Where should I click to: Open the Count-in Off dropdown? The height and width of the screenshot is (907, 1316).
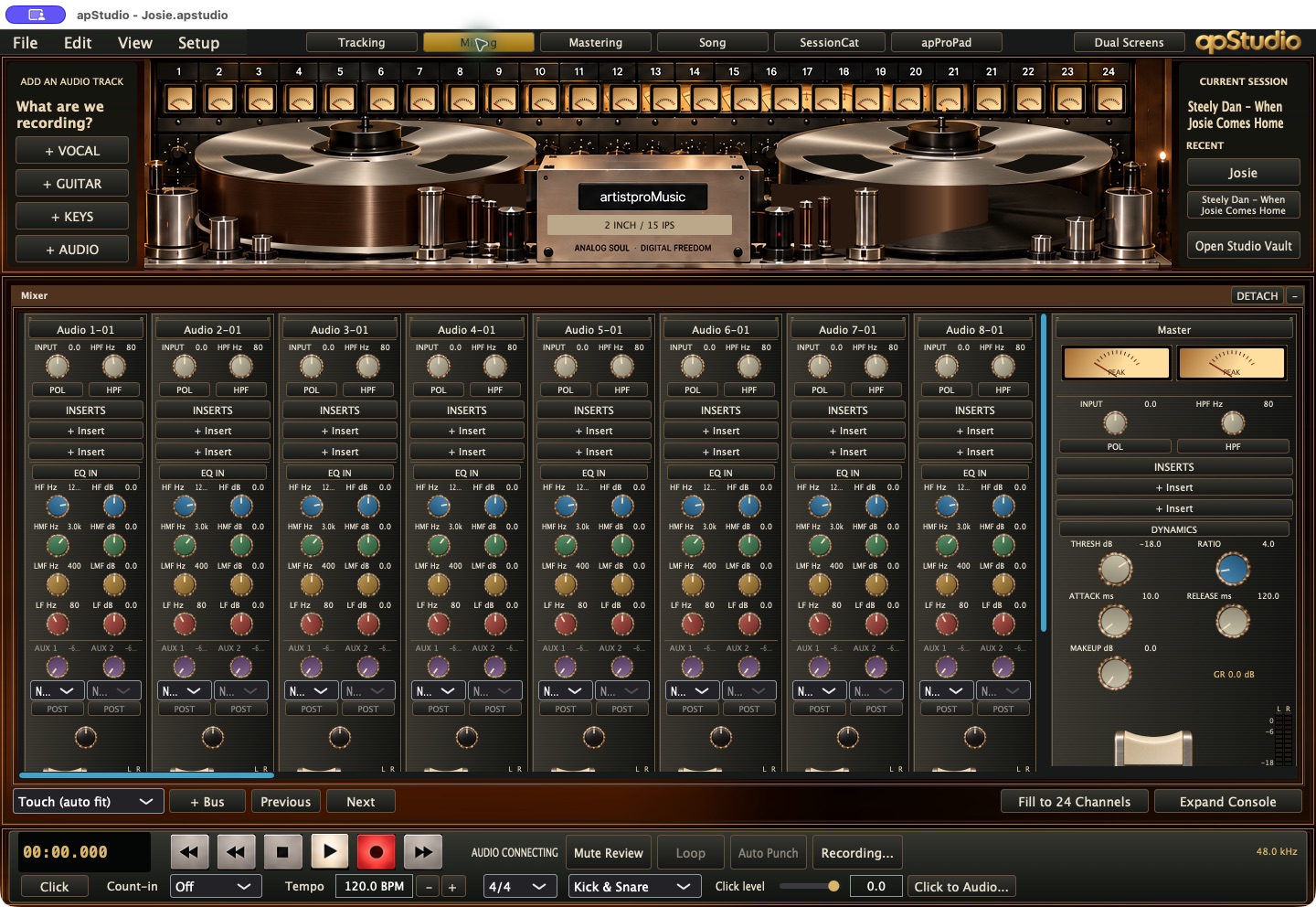pos(216,887)
